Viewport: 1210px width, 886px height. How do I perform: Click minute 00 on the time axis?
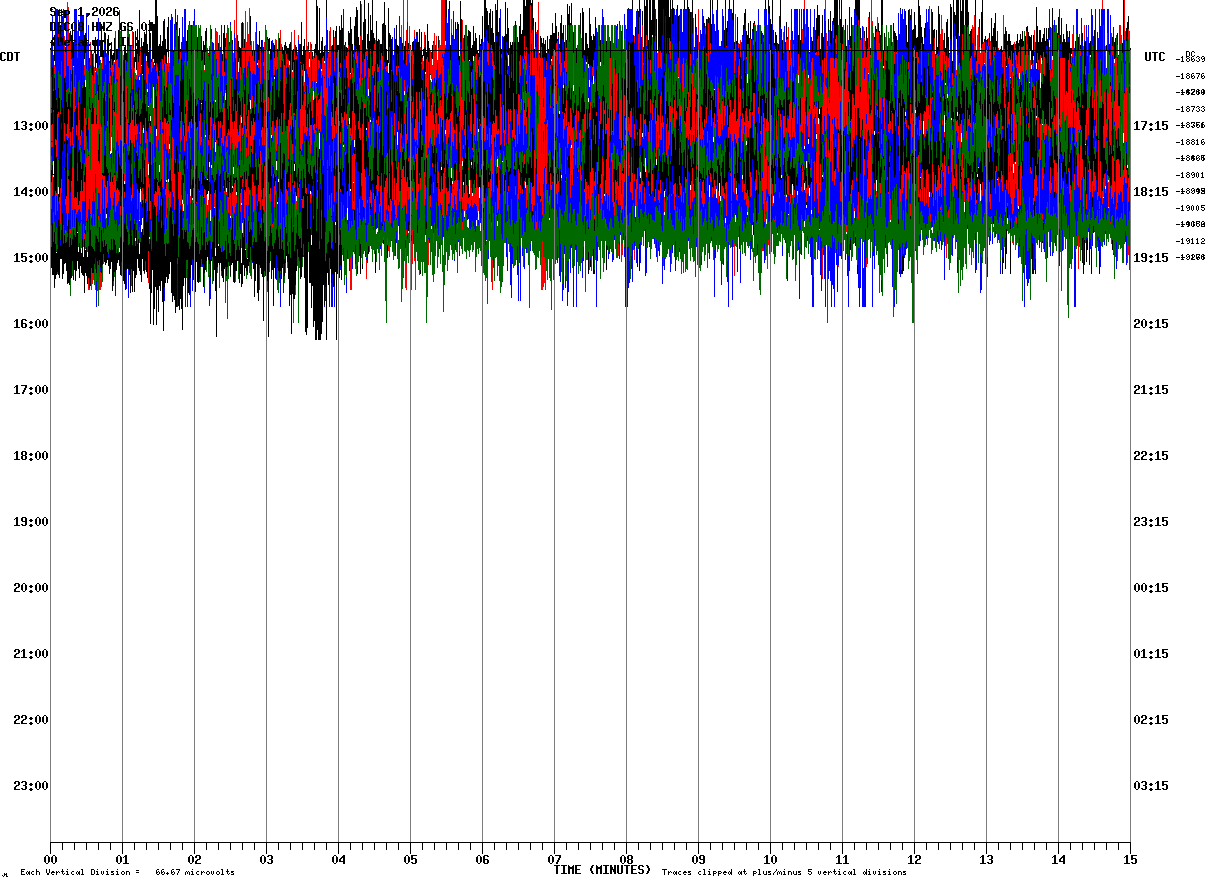(51, 859)
